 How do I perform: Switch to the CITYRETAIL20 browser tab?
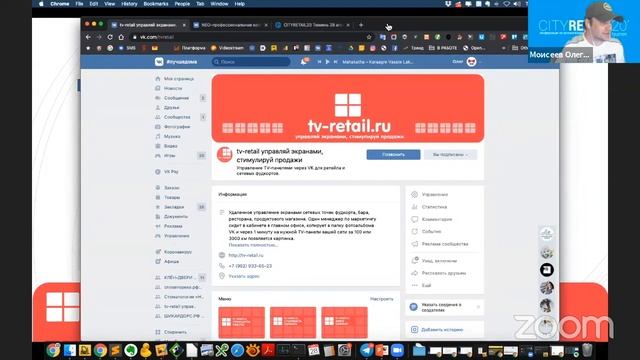[x=313, y=25]
